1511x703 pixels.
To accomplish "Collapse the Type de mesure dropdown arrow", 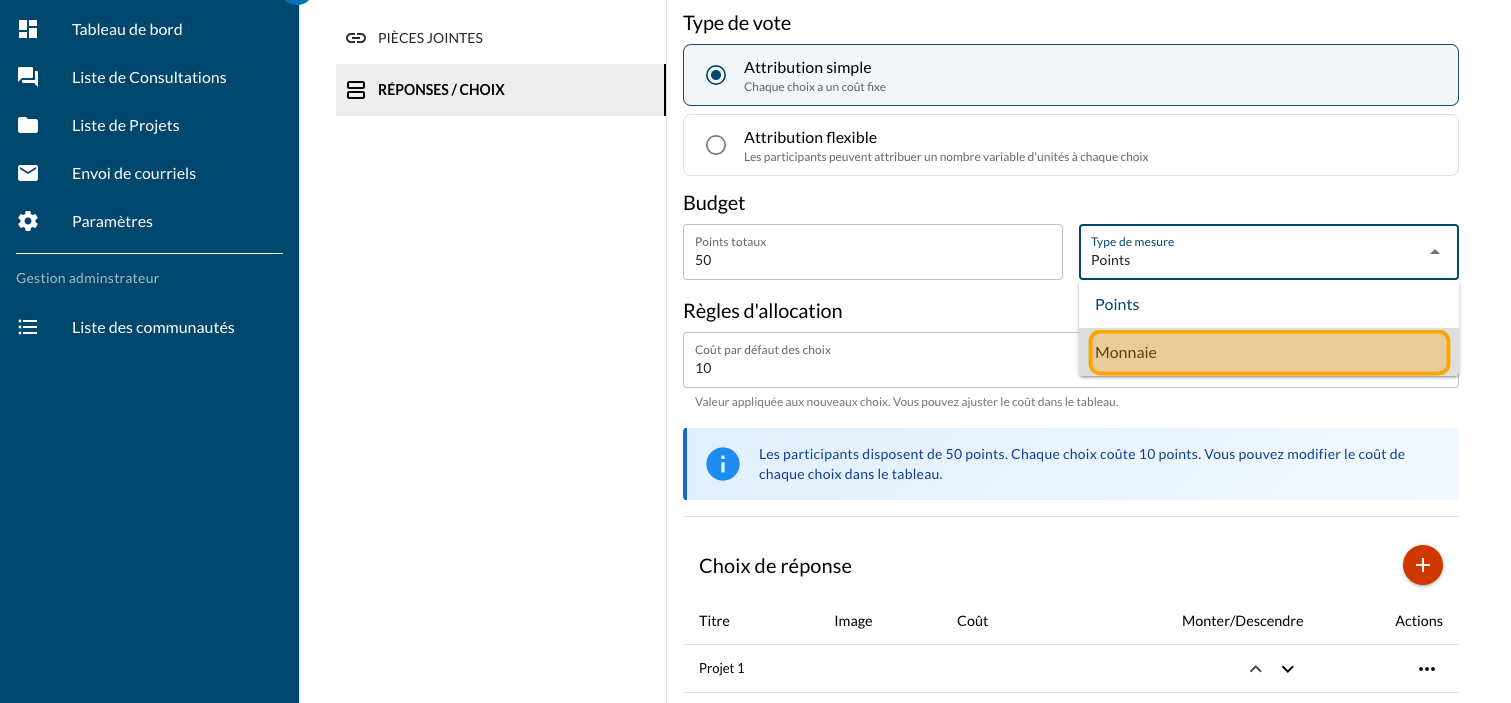I will (x=1435, y=252).
